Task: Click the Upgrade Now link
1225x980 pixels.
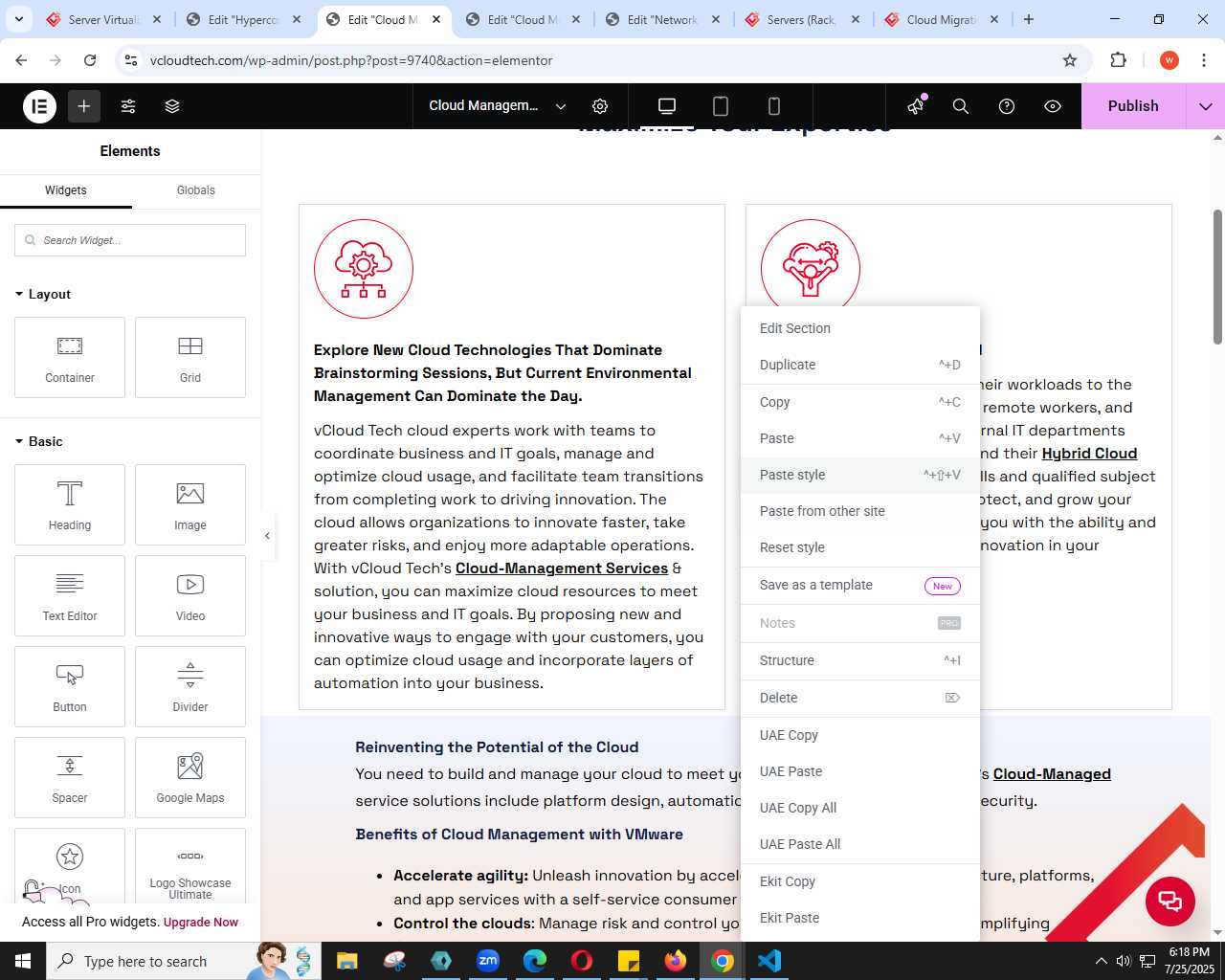Action: tap(201, 923)
